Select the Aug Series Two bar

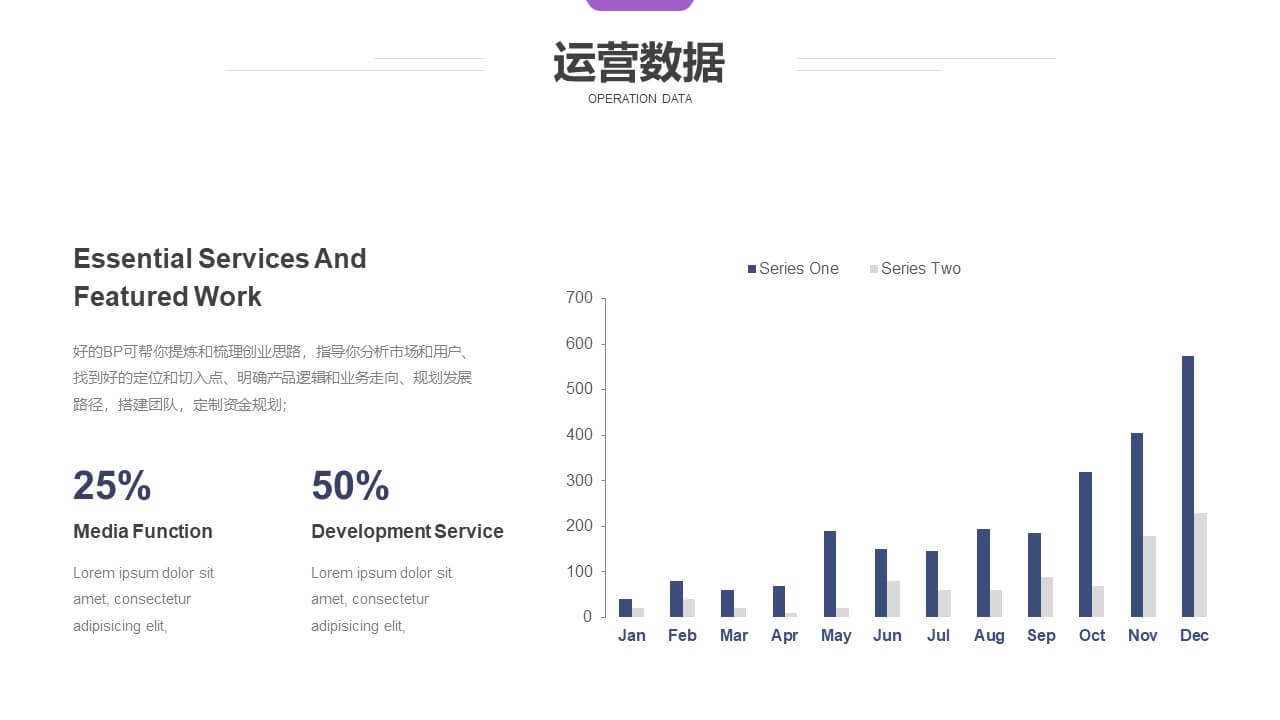pos(996,604)
